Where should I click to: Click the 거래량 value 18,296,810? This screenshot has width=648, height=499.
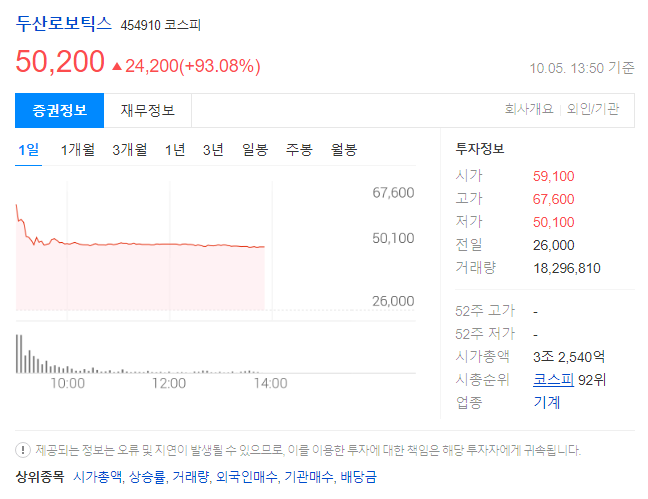coord(567,268)
